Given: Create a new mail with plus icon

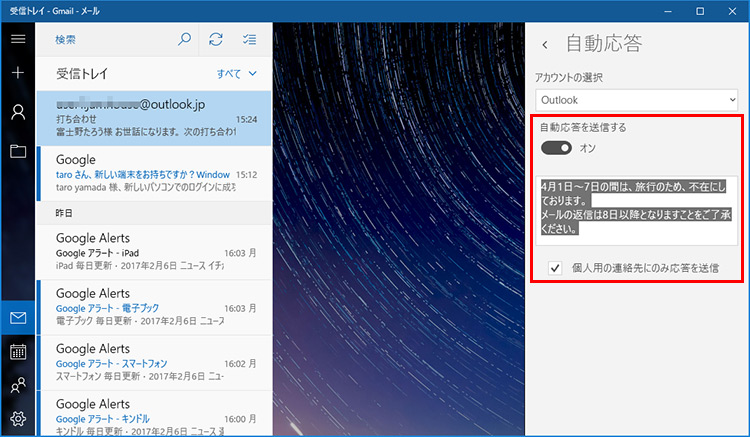Looking at the screenshot, I should point(18,73).
